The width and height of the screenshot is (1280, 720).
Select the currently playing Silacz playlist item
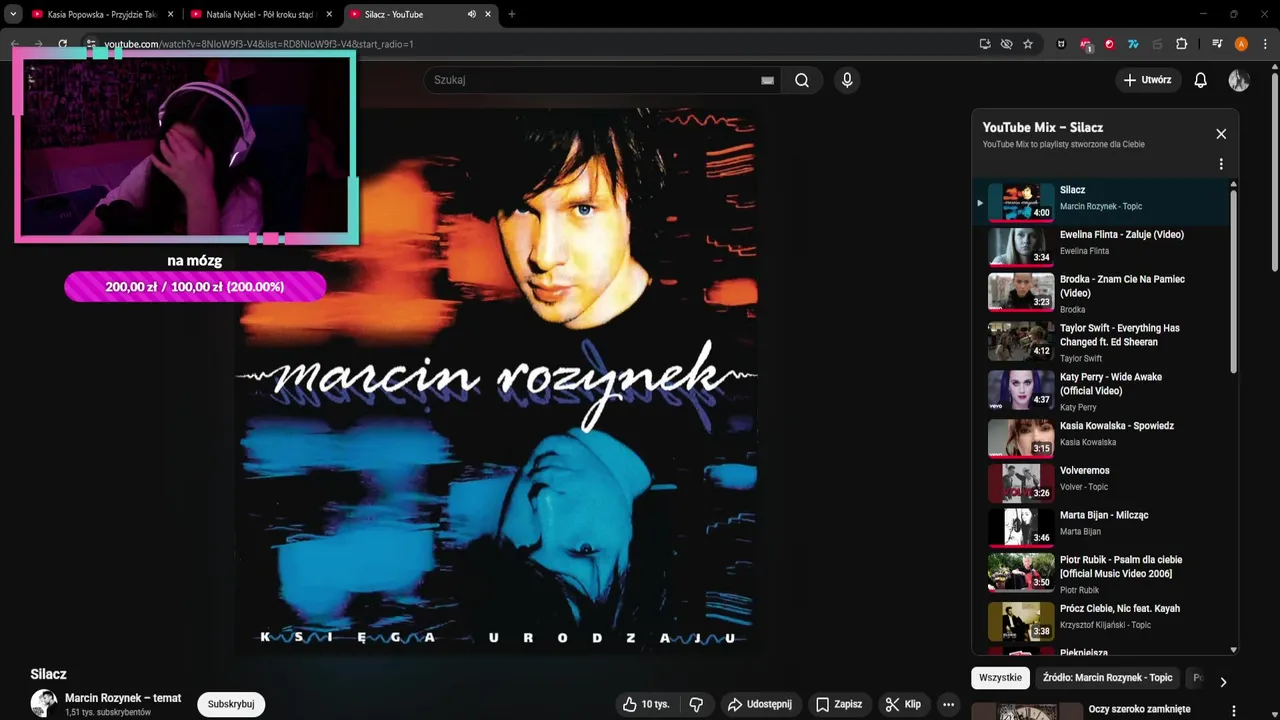coord(1104,201)
